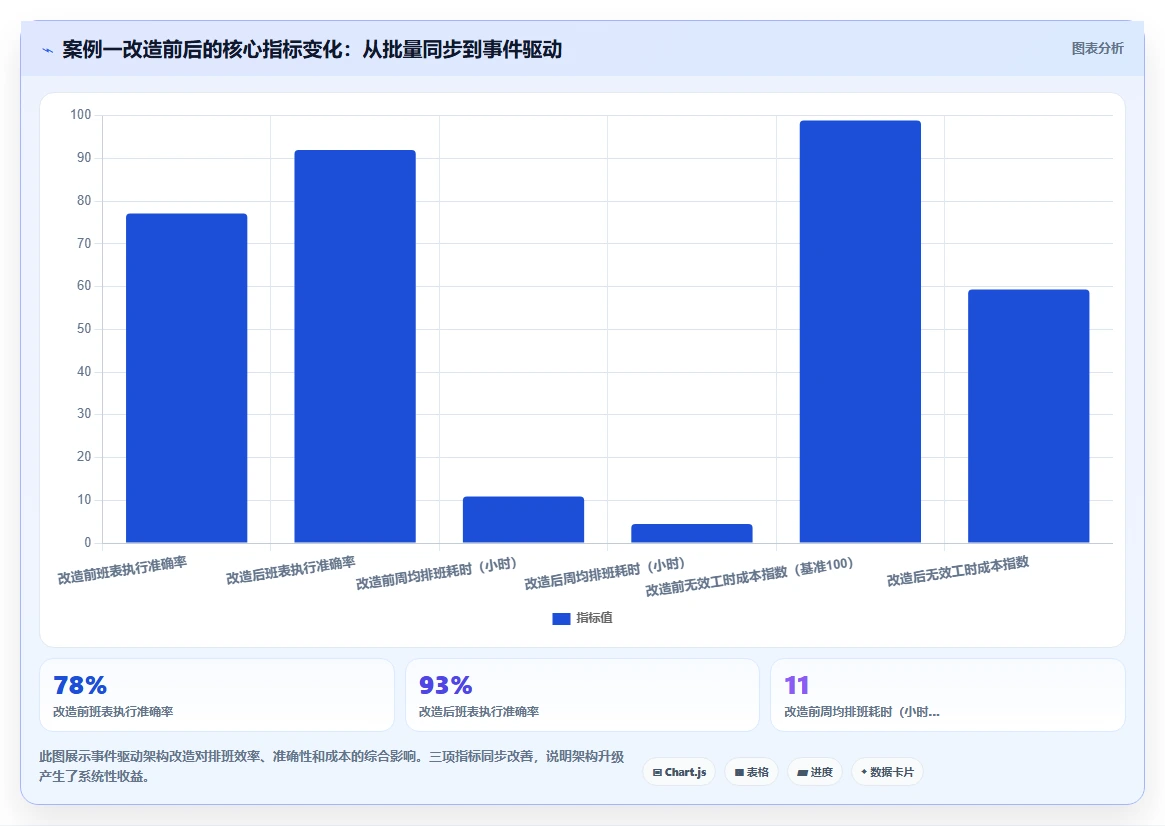Viewport: 1165px width, 826px height.
Task: Open the 78% data card
Action: click(x=216, y=695)
